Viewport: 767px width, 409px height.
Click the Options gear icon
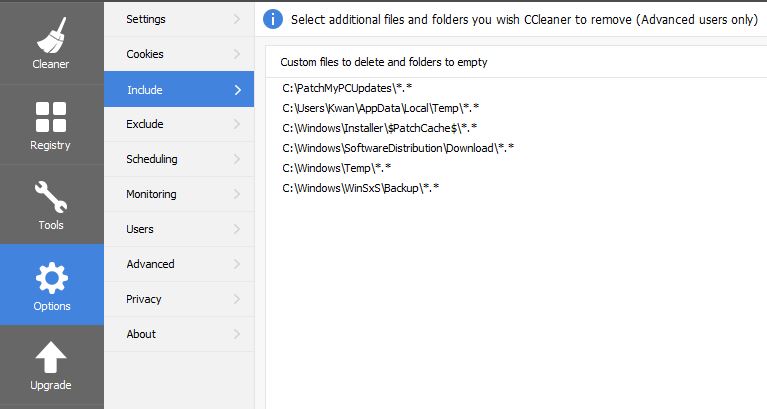[51, 277]
